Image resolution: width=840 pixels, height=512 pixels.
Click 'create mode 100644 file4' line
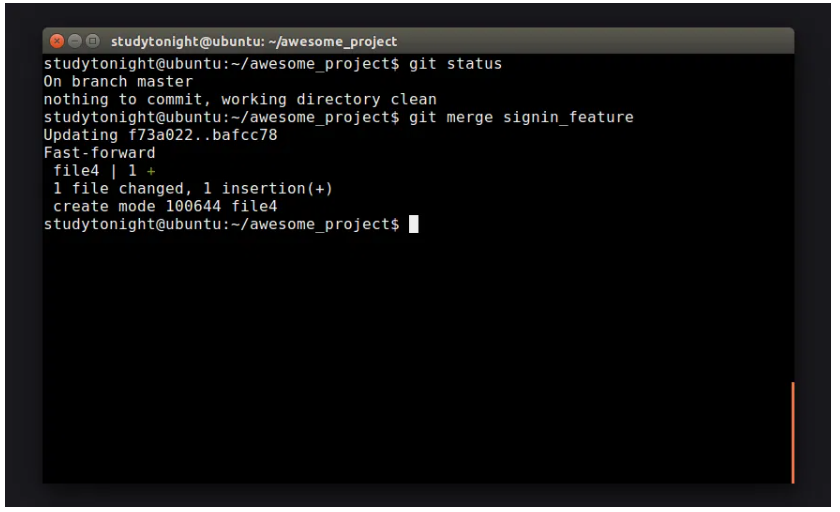coord(165,206)
